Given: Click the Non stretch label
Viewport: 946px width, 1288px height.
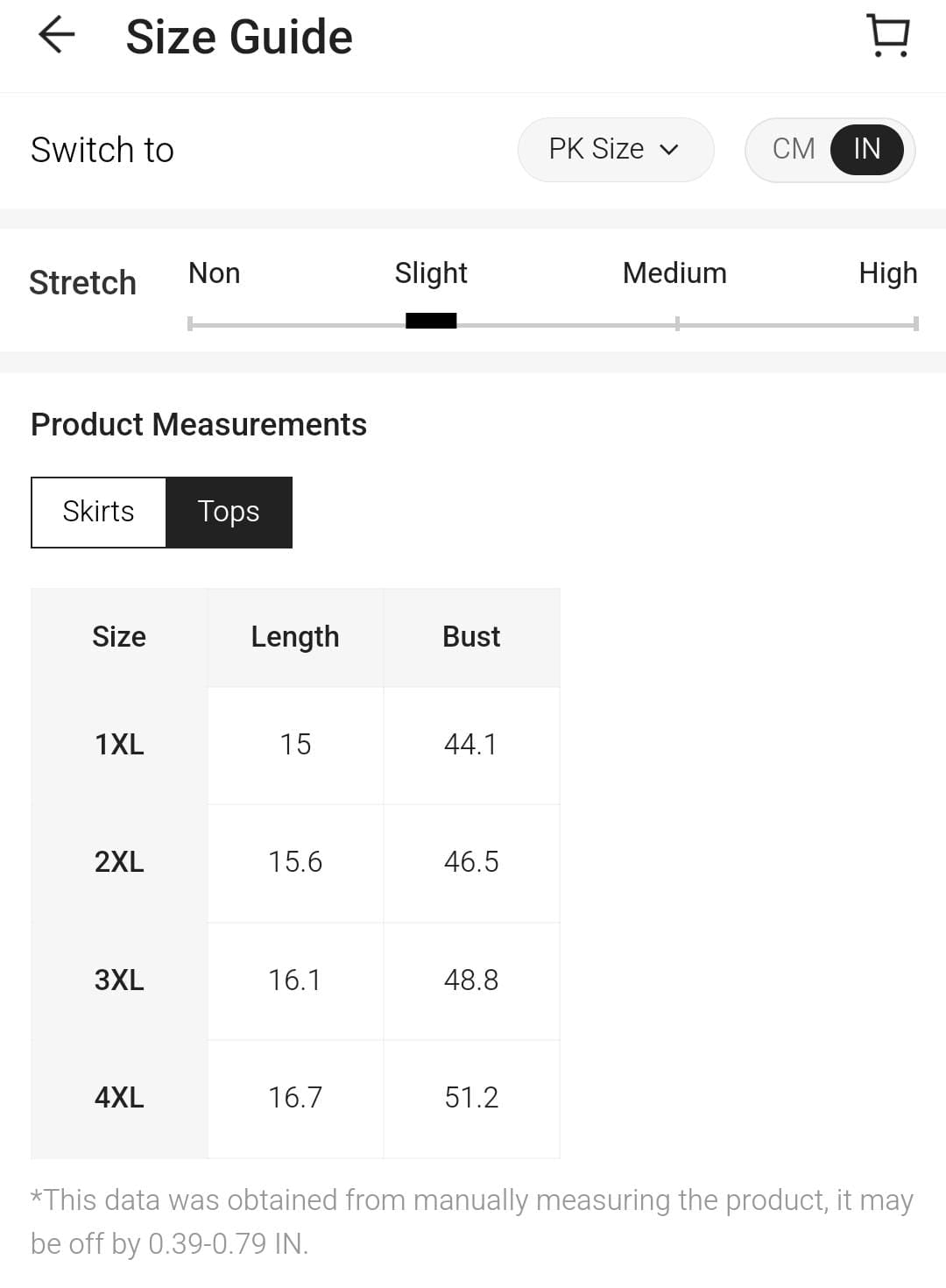Looking at the screenshot, I should pyautogui.click(x=215, y=273).
